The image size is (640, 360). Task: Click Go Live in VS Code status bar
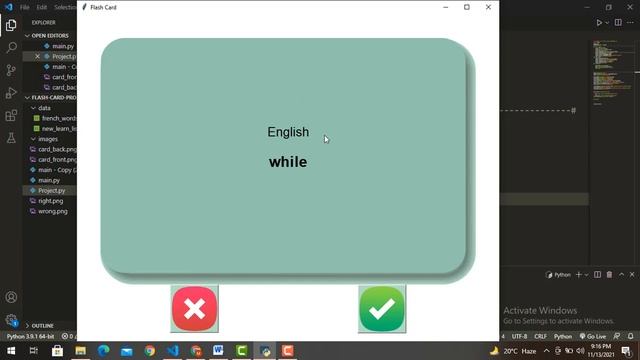click(593, 336)
